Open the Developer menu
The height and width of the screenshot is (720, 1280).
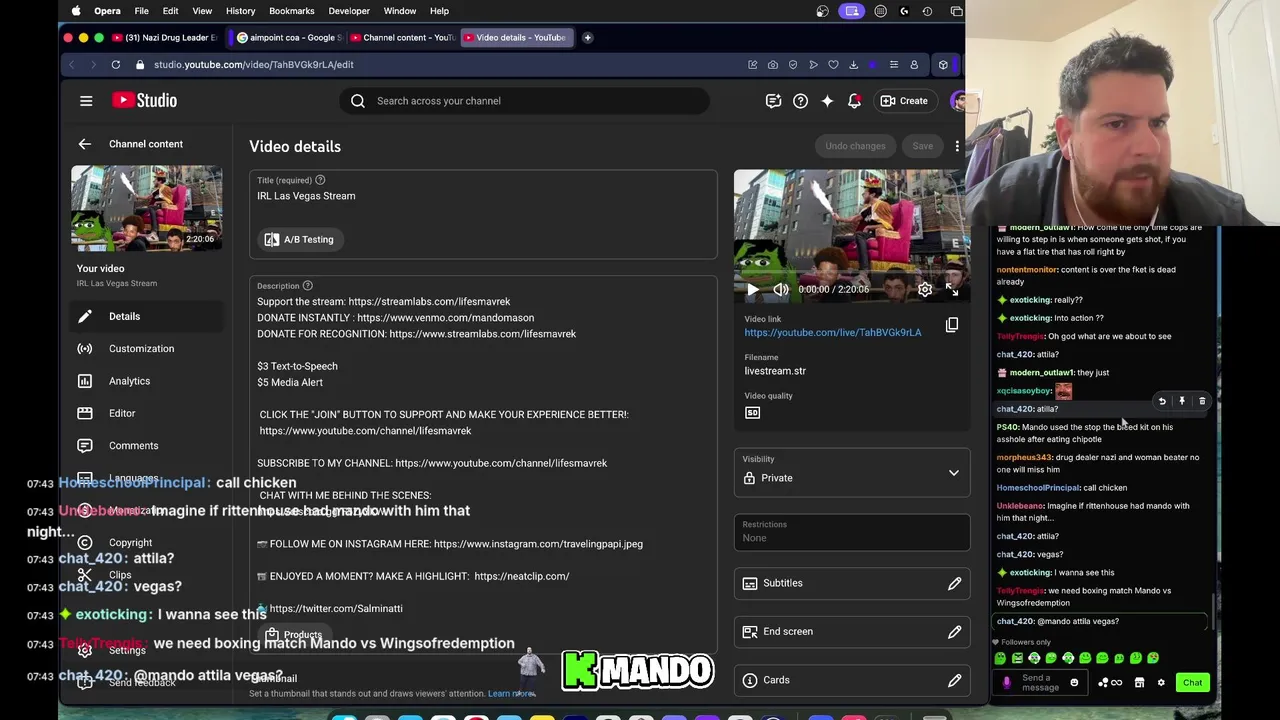pyautogui.click(x=349, y=11)
